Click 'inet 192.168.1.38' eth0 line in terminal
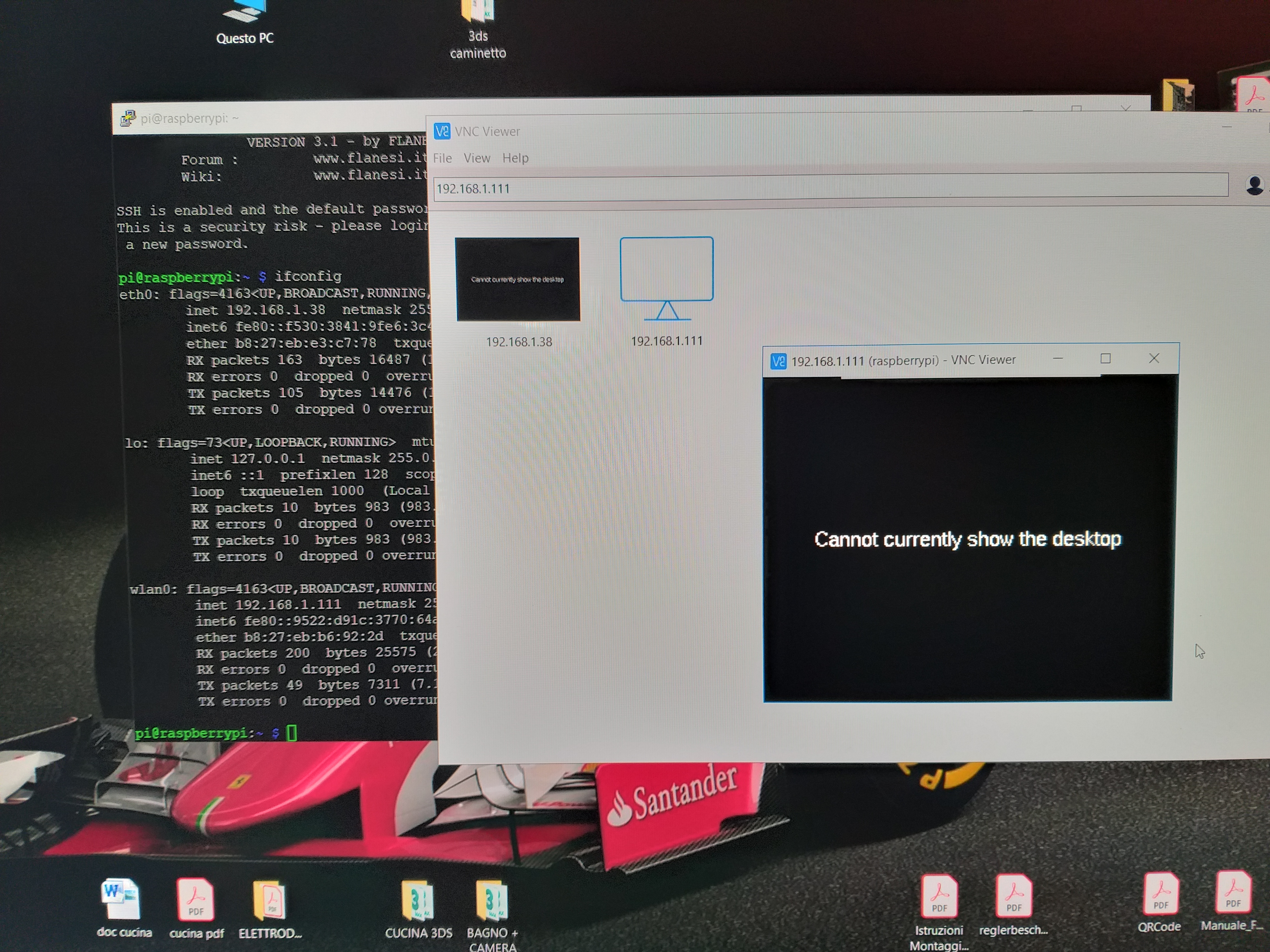This screenshot has height=952, width=1270. click(255, 310)
